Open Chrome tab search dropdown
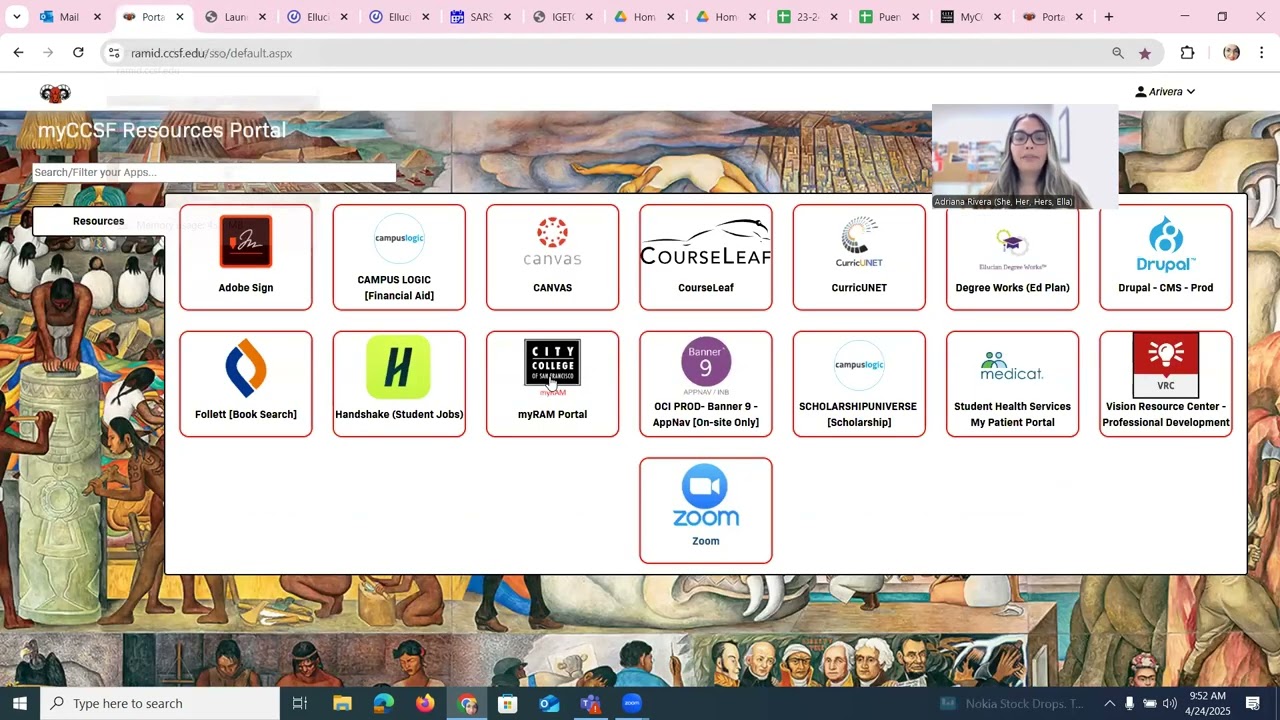The width and height of the screenshot is (1280, 720). coord(16,17)
